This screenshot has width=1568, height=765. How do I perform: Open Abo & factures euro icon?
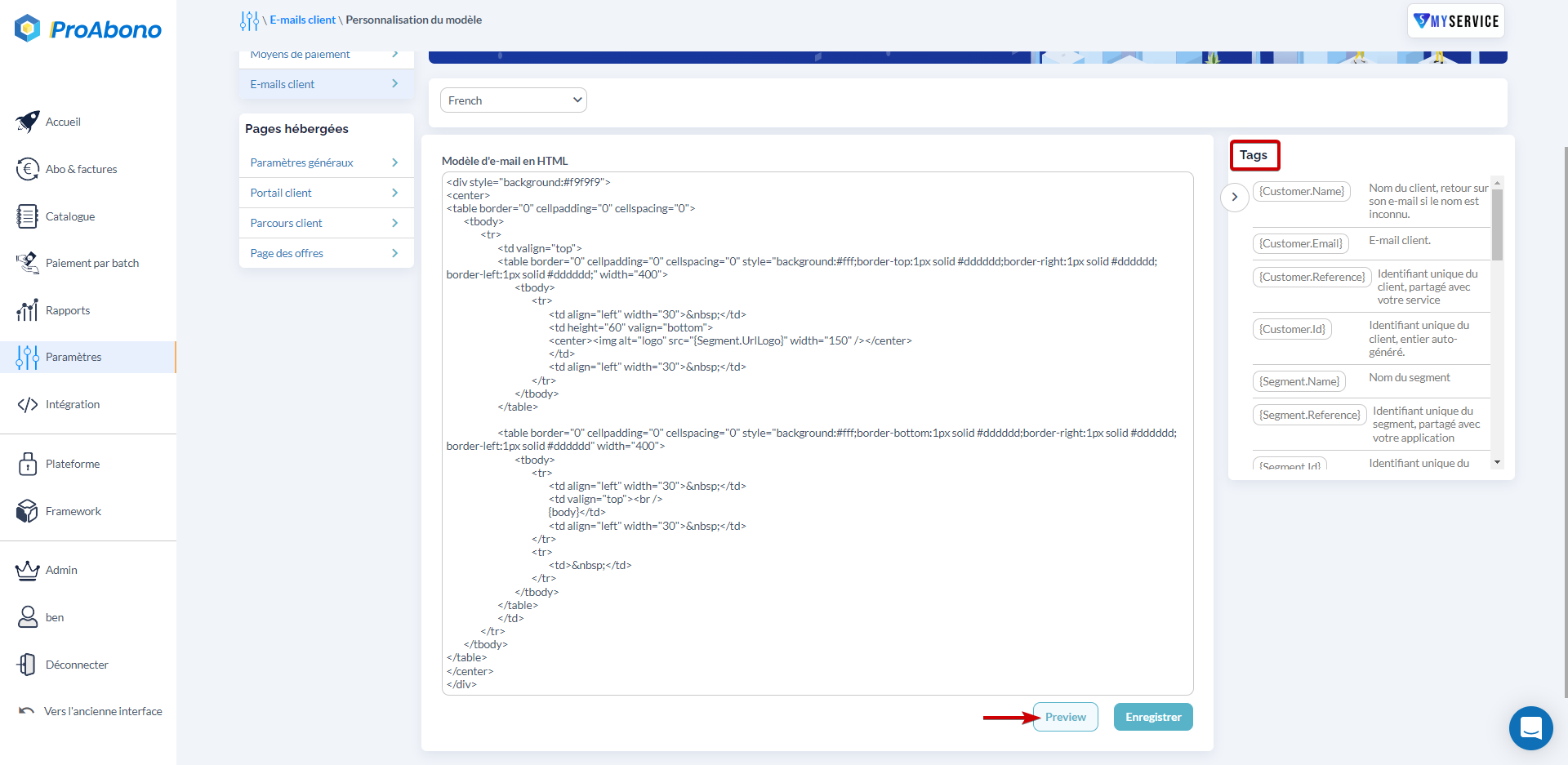27,169
